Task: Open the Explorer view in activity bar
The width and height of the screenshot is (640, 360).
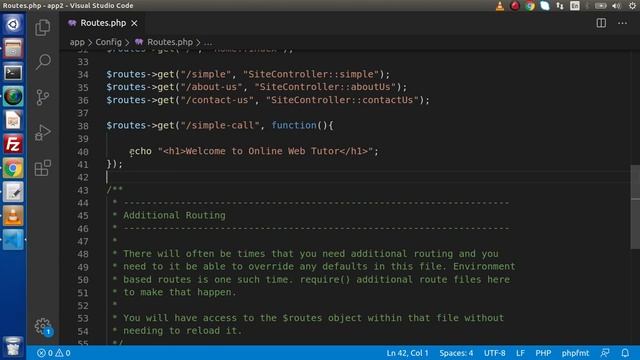Action: pyautogui.click(x=42, y=28)
